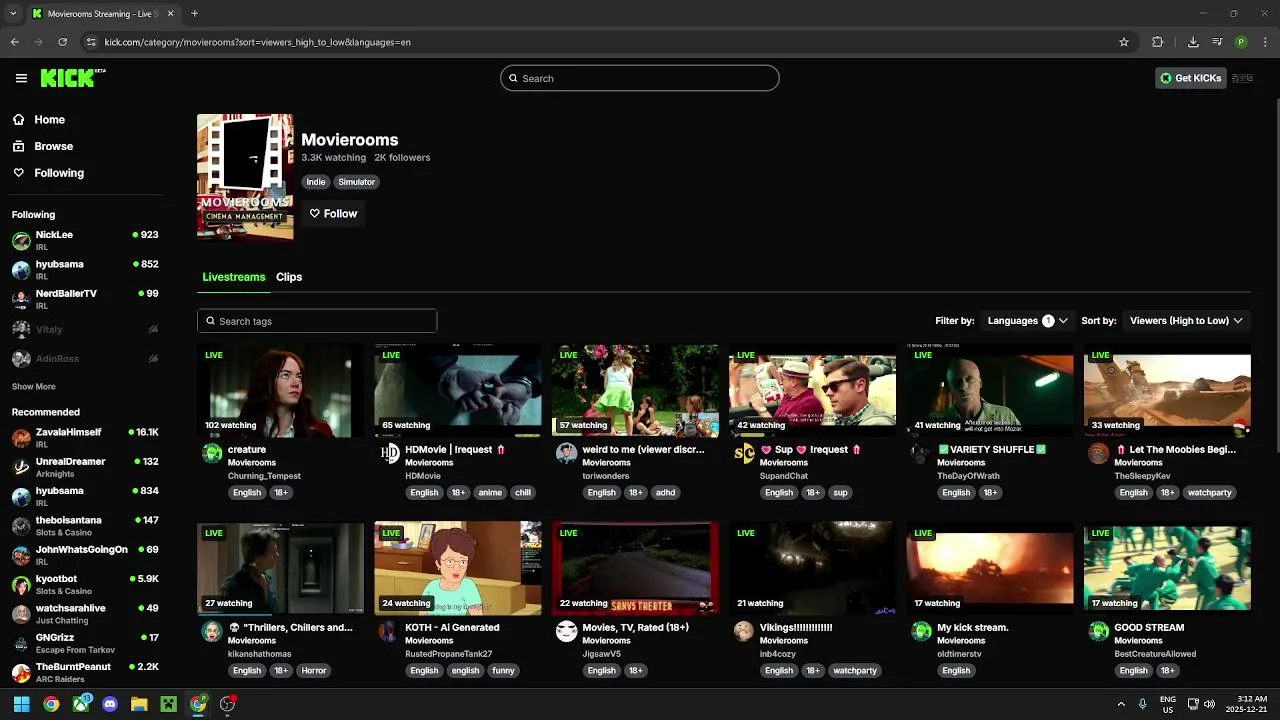Open hyubsama avatar under Following list
1280x720 pixels.
(21, 270)
